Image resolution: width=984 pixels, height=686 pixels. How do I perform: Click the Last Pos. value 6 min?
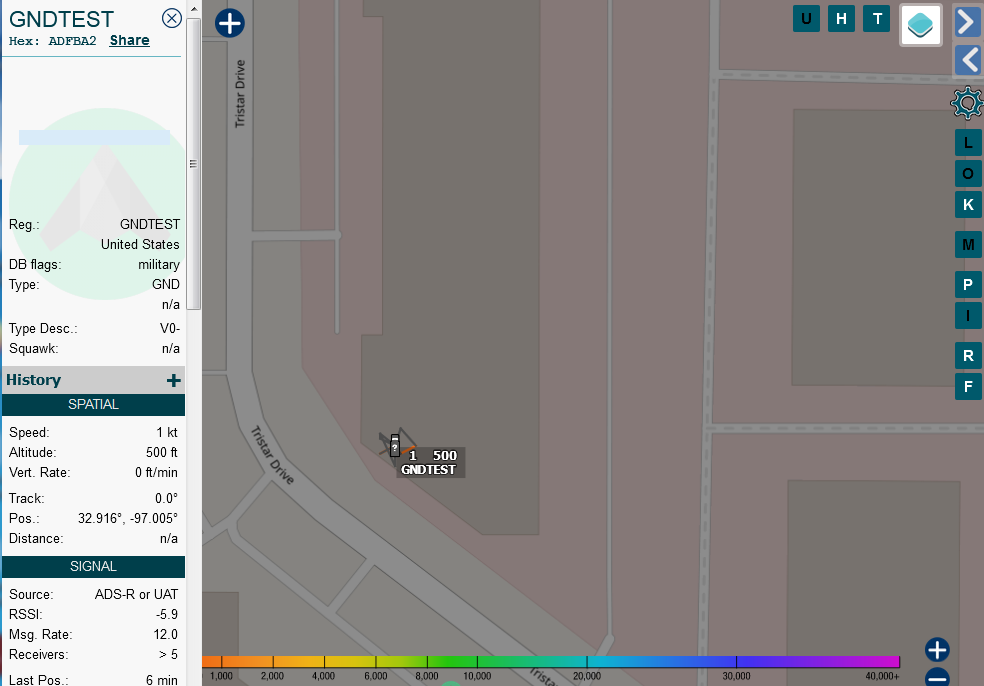pyautogui.click(x=162, y=680)
